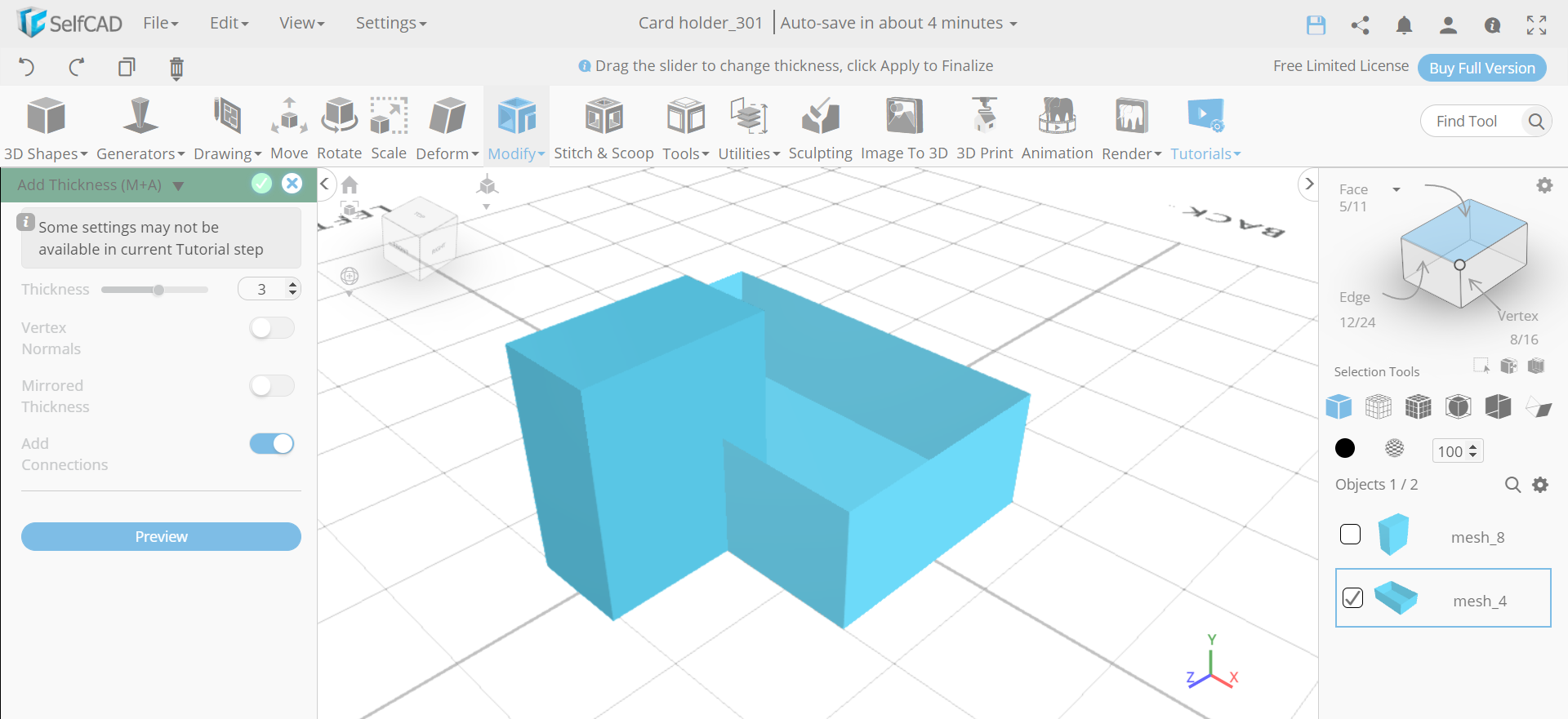Click the SelfCAD logo
This screenshot has width=1568, height=719.
[x=69, y=23]
